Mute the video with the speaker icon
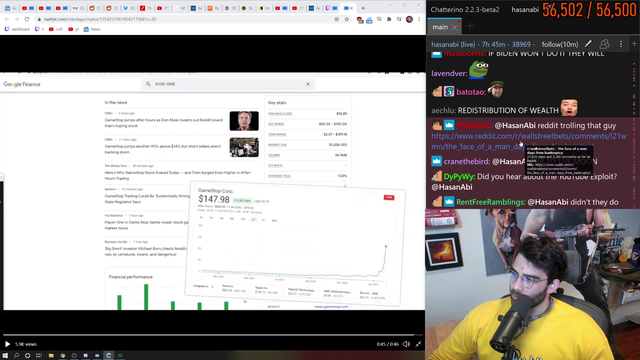Viewport: 640px width, 360px height. coord(406,344)
